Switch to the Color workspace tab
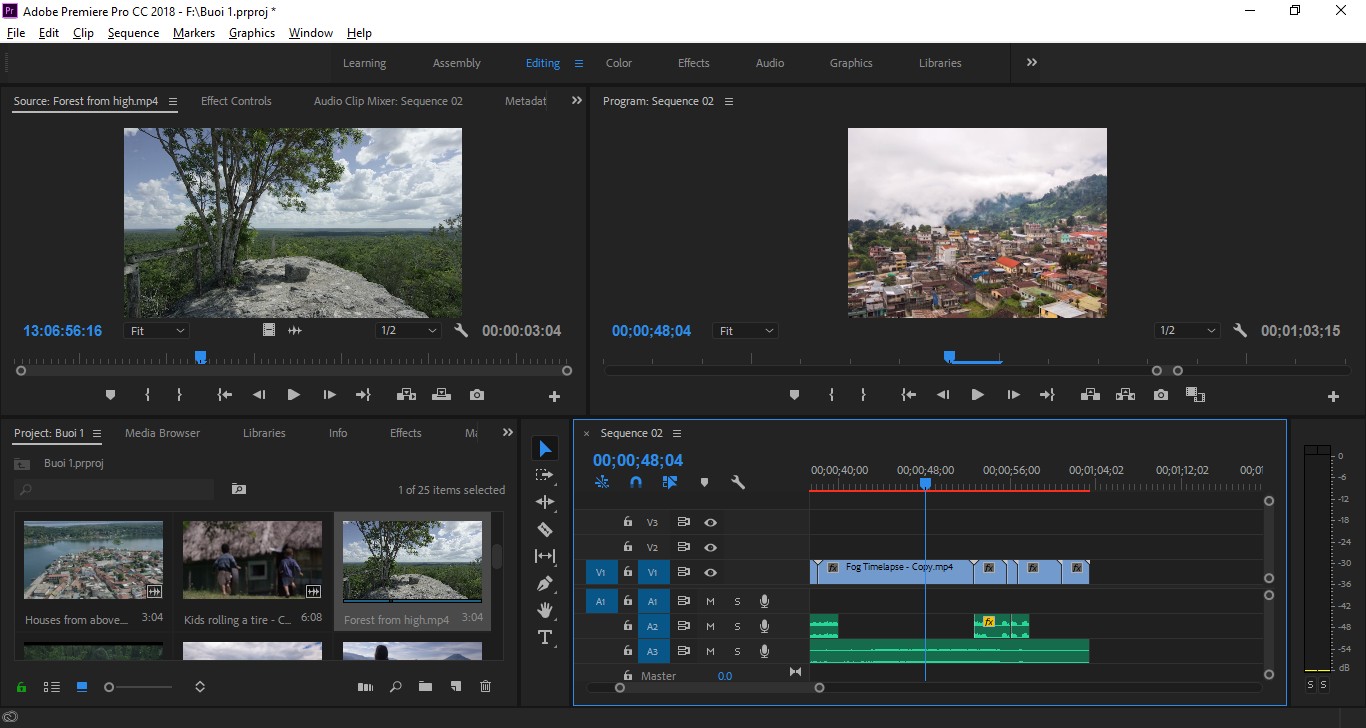The height and width of the screenshot is (728, 1366). click(619, 63)
